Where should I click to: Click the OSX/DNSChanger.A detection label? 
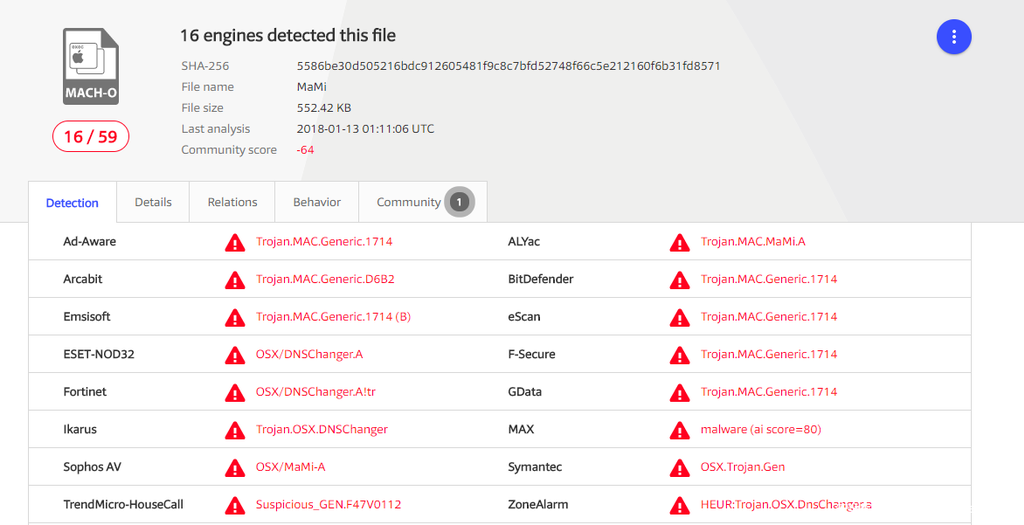(310, 354)
